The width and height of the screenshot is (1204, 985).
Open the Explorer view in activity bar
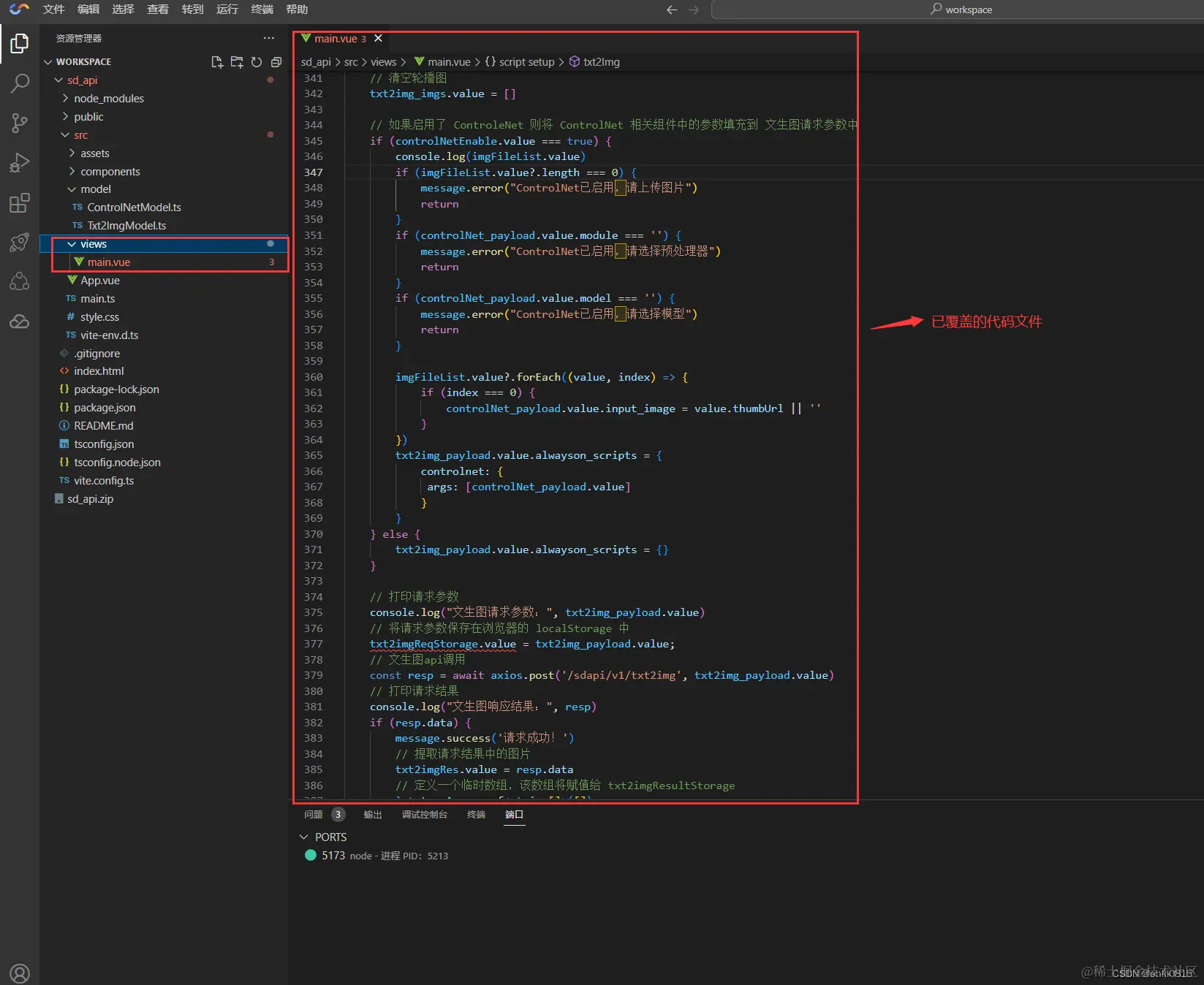tap(20, 44)
